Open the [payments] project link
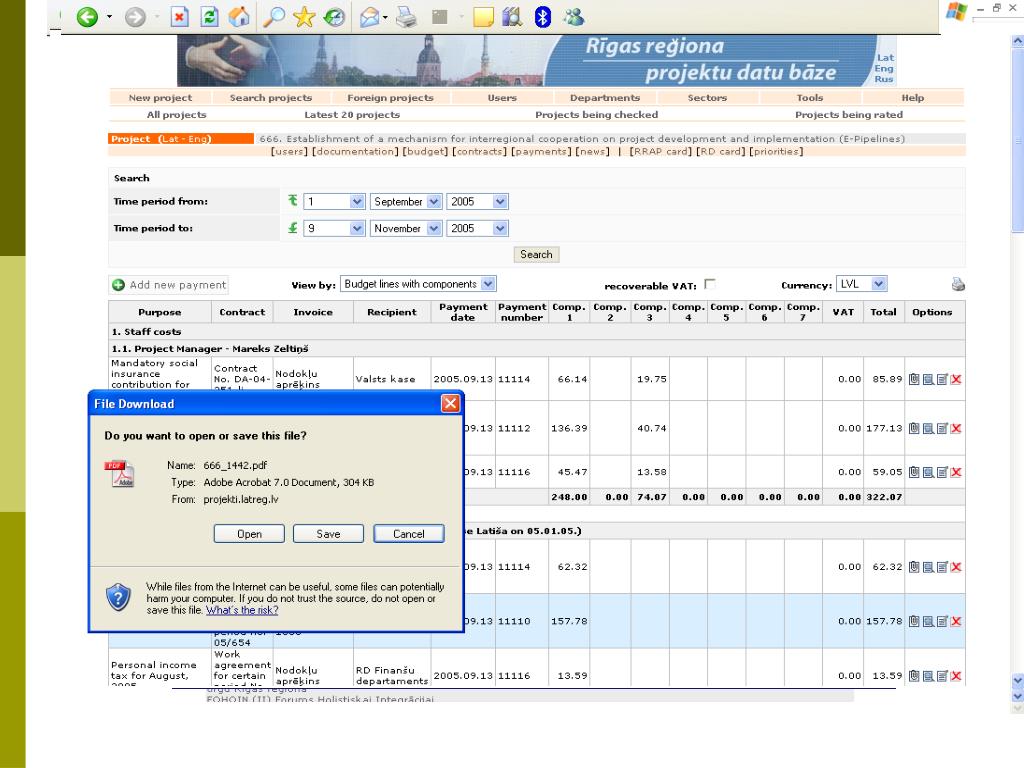1024x768 pixels. [x=541, y=152]
